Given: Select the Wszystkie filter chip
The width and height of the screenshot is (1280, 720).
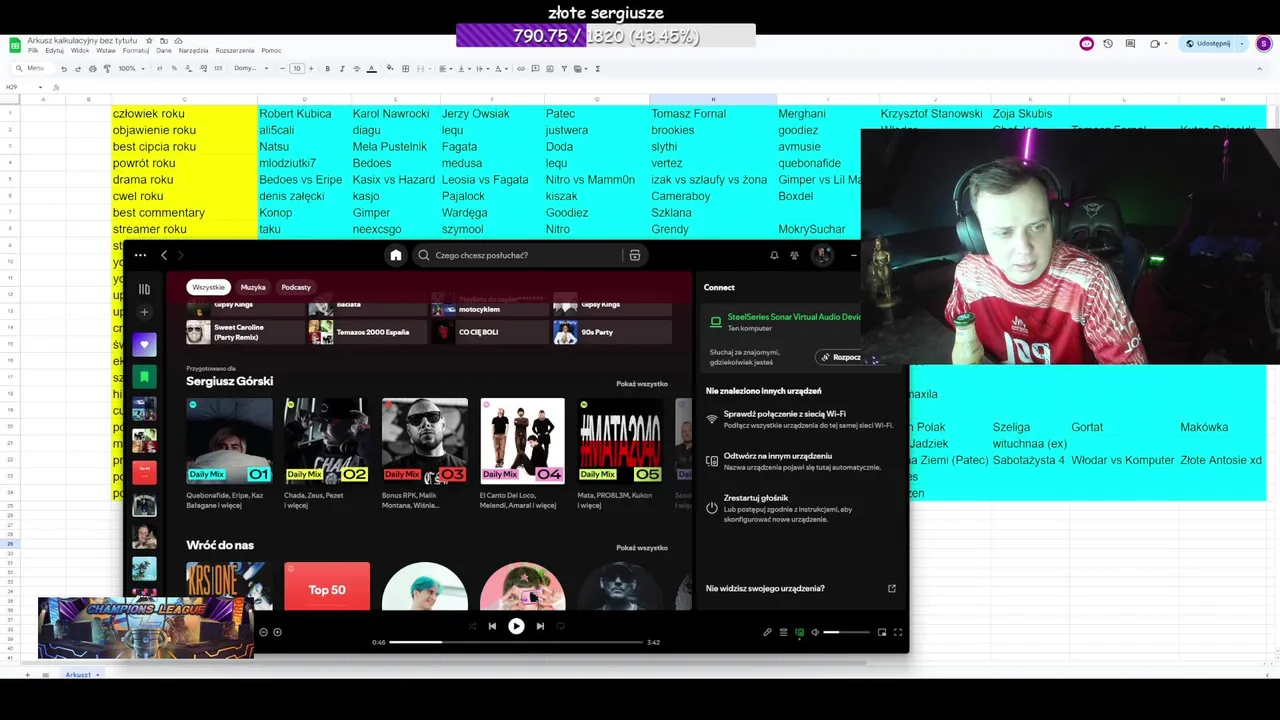Looking at the screenshot, I should pos(209,287).
